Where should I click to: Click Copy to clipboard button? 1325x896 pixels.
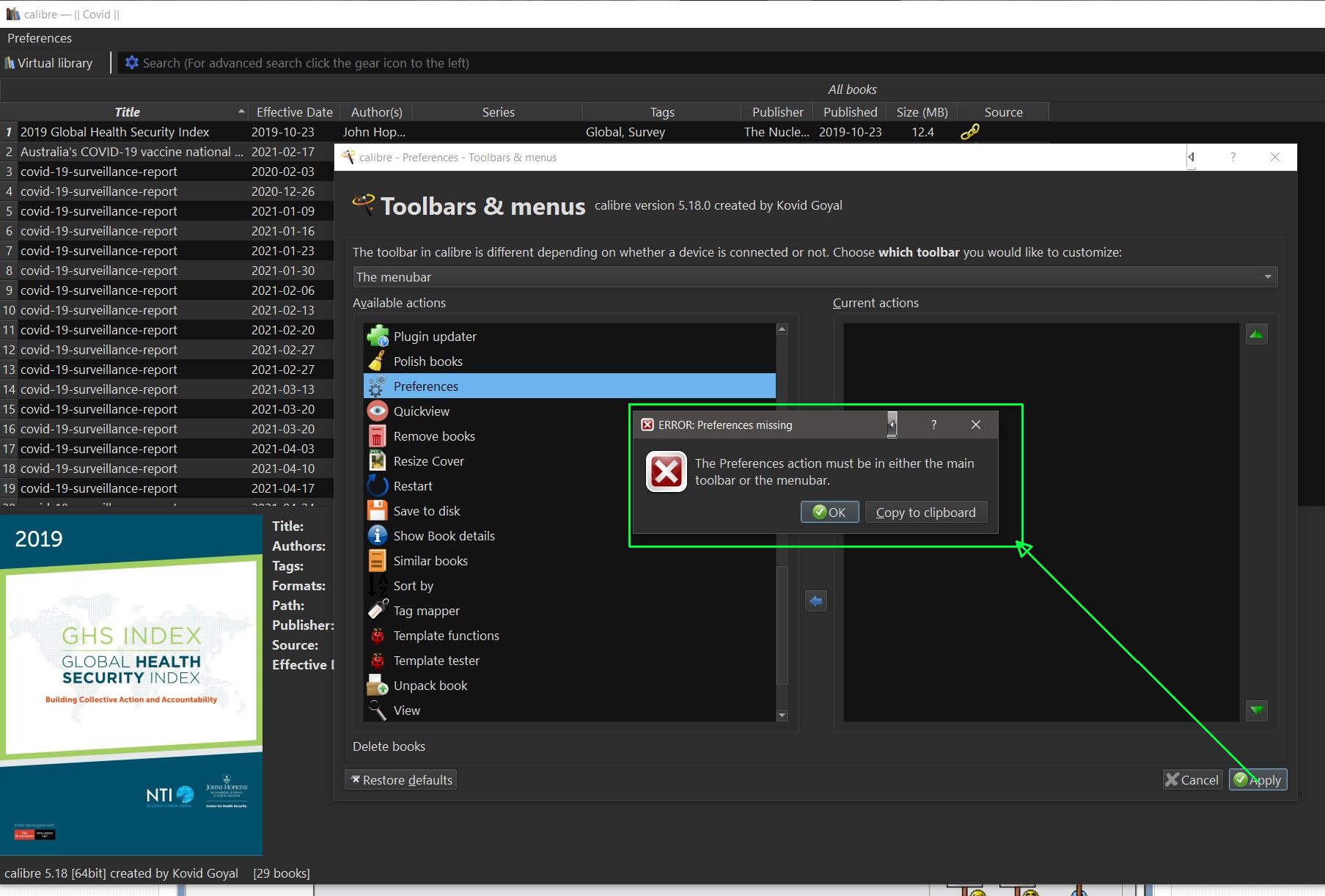point(926,513)
